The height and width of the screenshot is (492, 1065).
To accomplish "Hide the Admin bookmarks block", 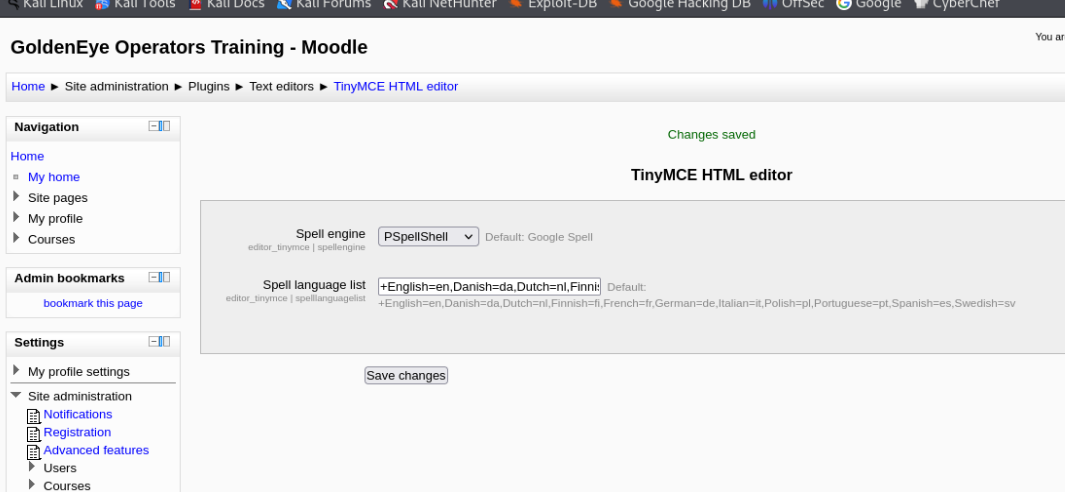I will pos(154,277).
